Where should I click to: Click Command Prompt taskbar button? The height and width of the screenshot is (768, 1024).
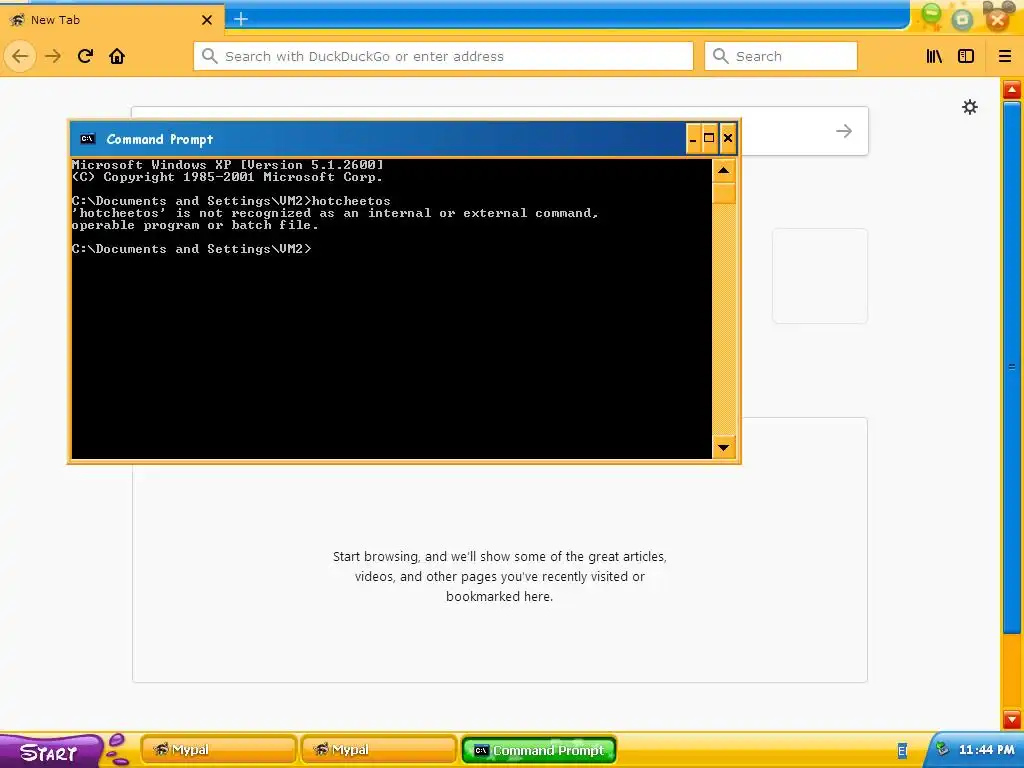point(539,750)
